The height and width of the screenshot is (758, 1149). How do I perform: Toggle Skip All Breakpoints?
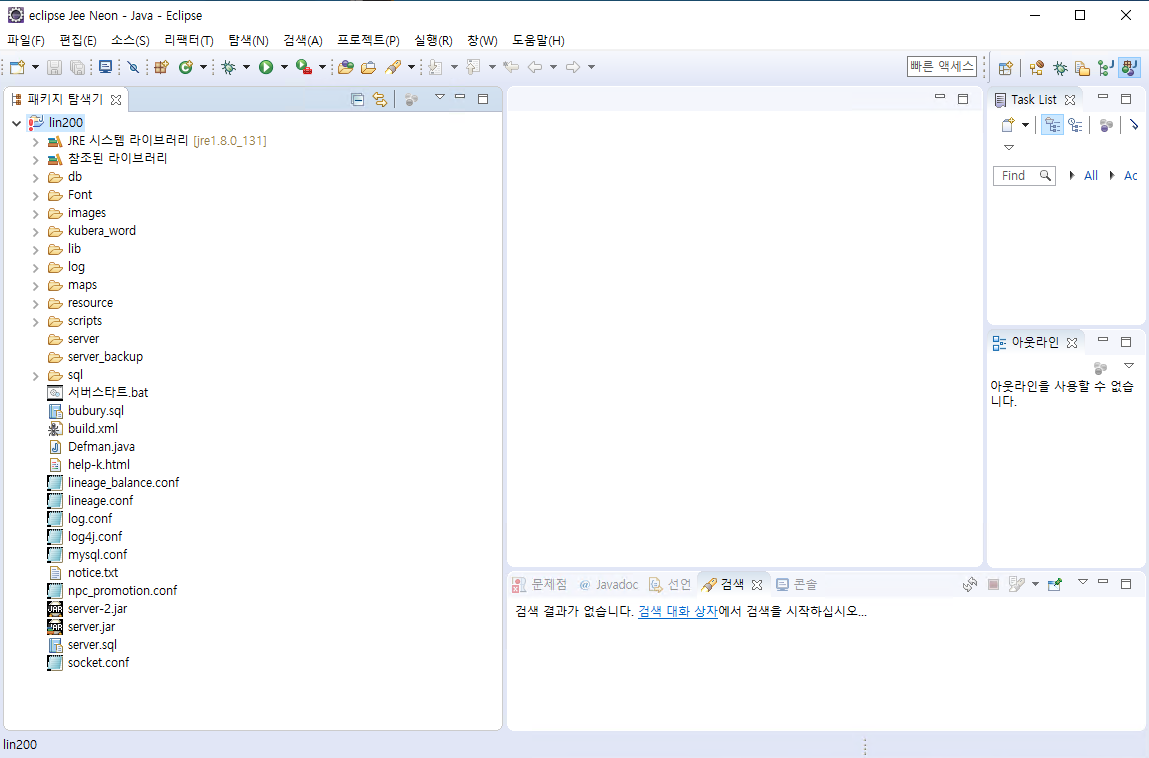coord(133,67)
